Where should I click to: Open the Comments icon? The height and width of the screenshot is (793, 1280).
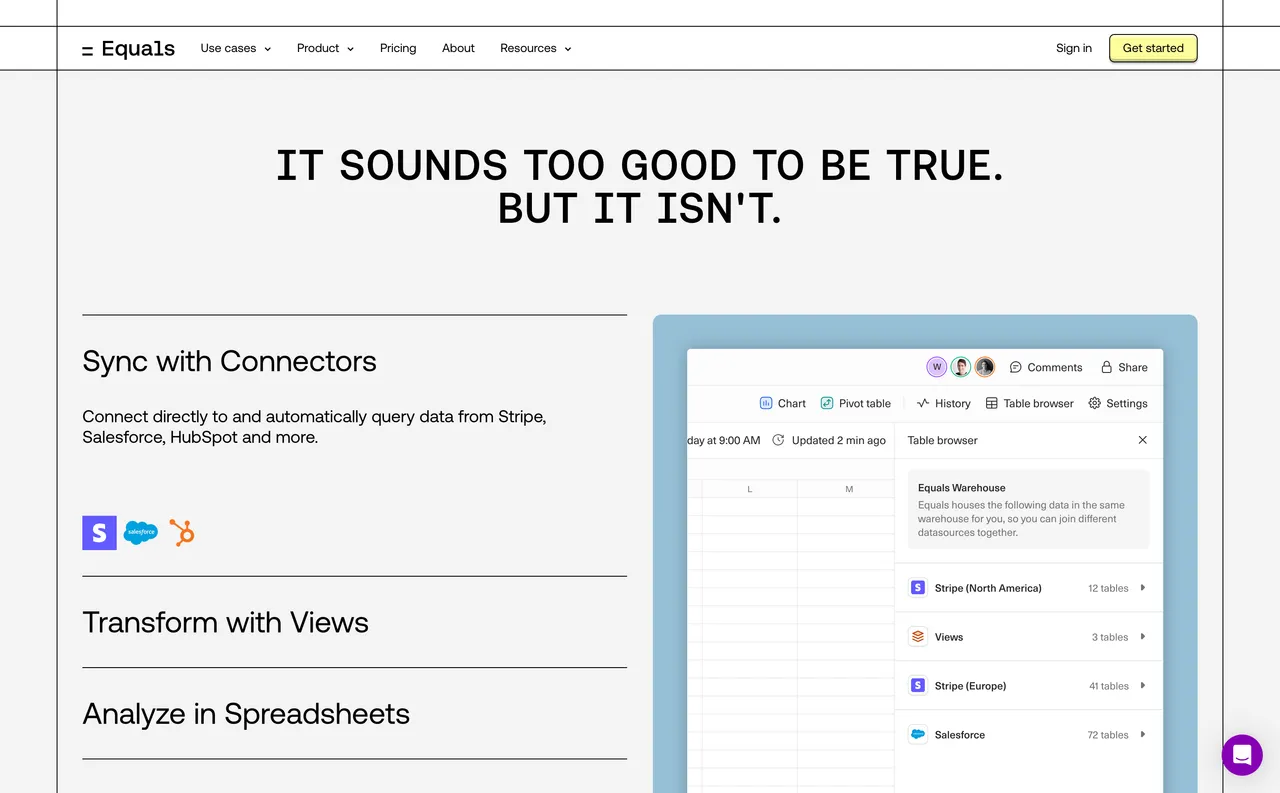1014,367
